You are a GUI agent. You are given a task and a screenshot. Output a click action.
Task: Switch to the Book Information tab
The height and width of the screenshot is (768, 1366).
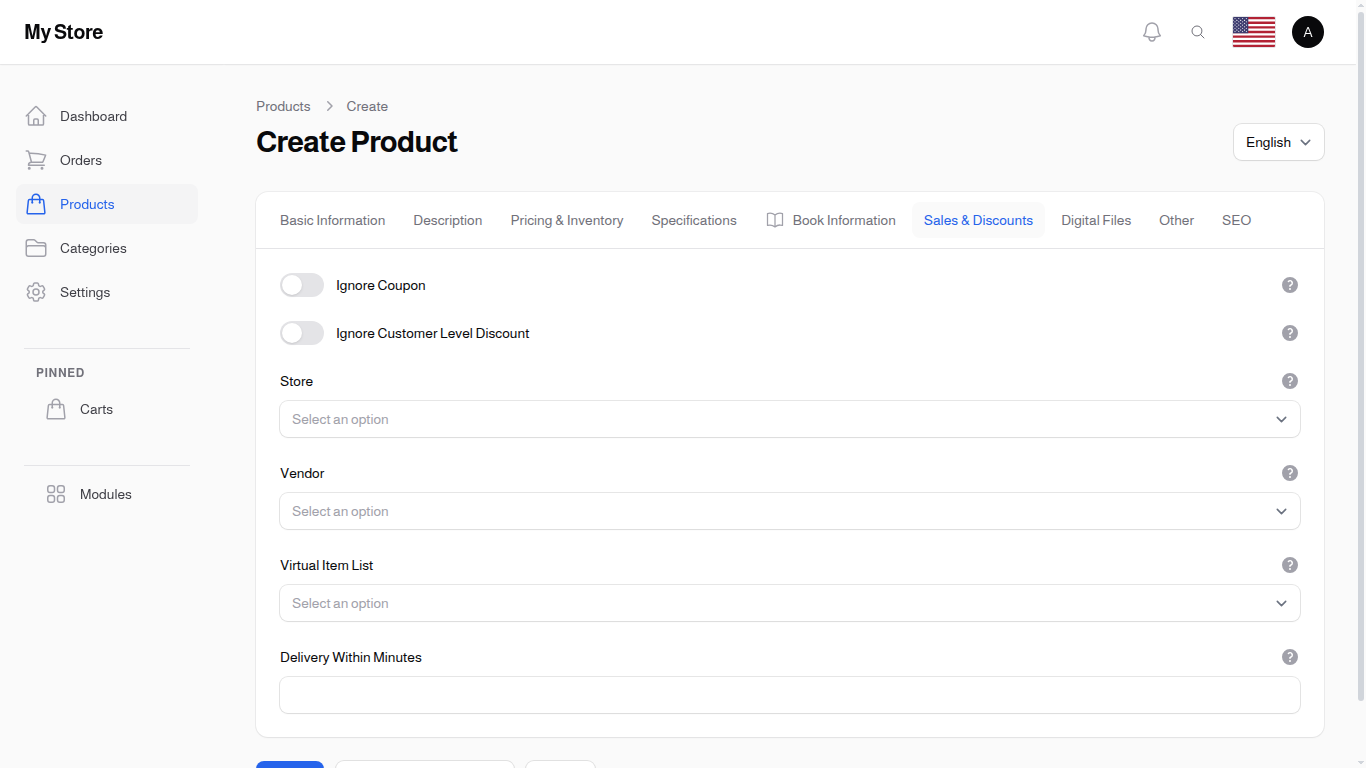(x=831, y=220)
